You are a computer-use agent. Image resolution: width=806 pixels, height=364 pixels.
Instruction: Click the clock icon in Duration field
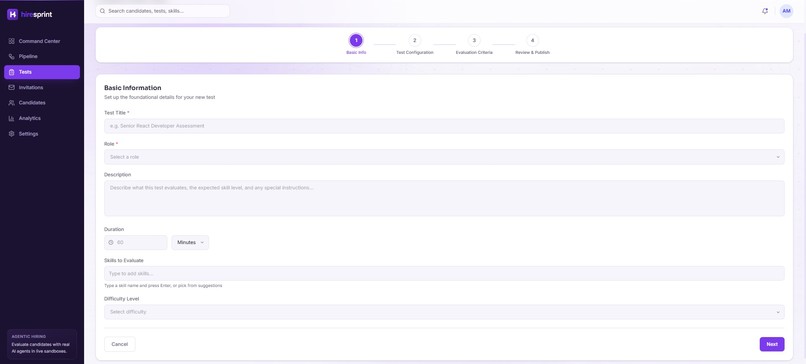coord(111,242)
